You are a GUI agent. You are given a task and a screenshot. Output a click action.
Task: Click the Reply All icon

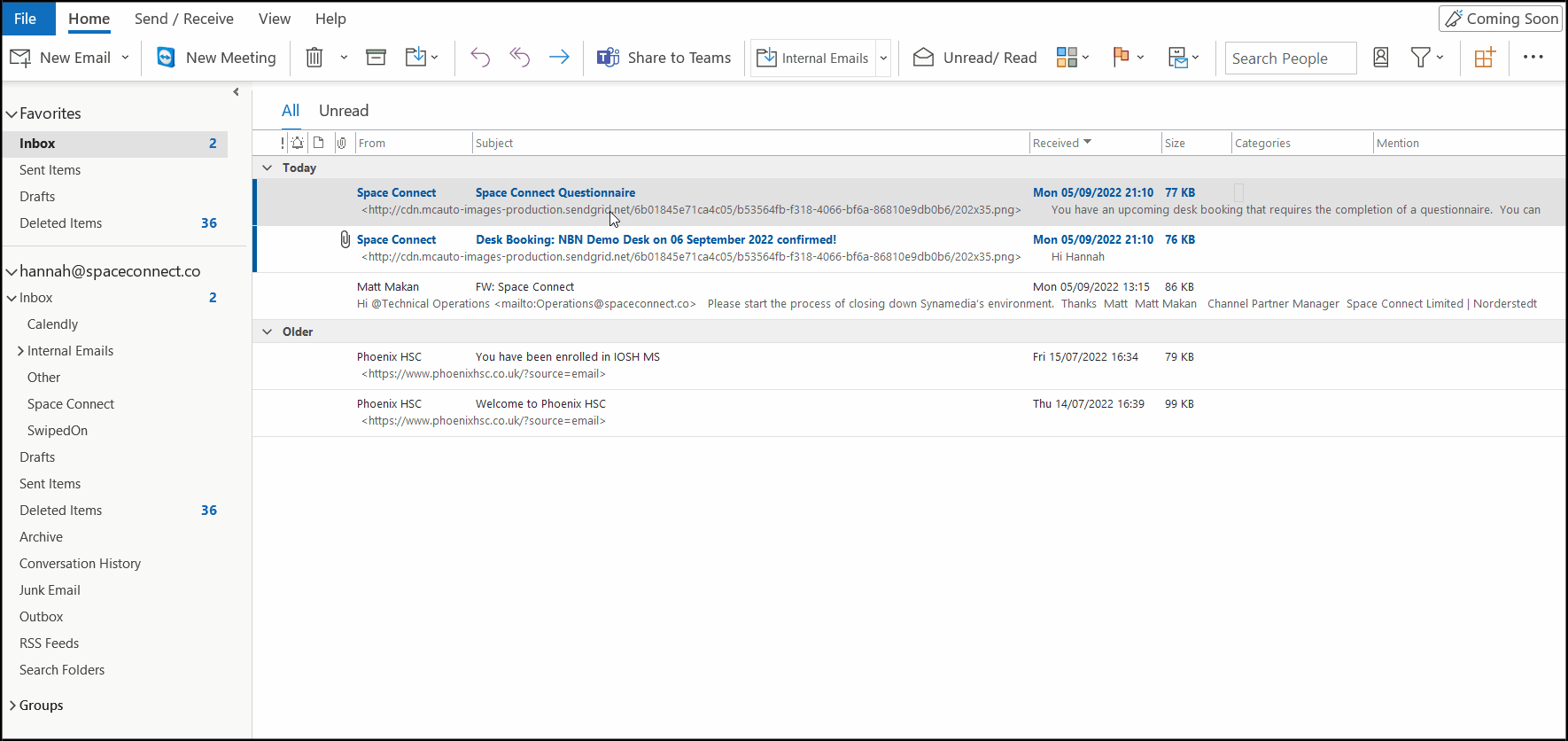click(x=520, y=58)
